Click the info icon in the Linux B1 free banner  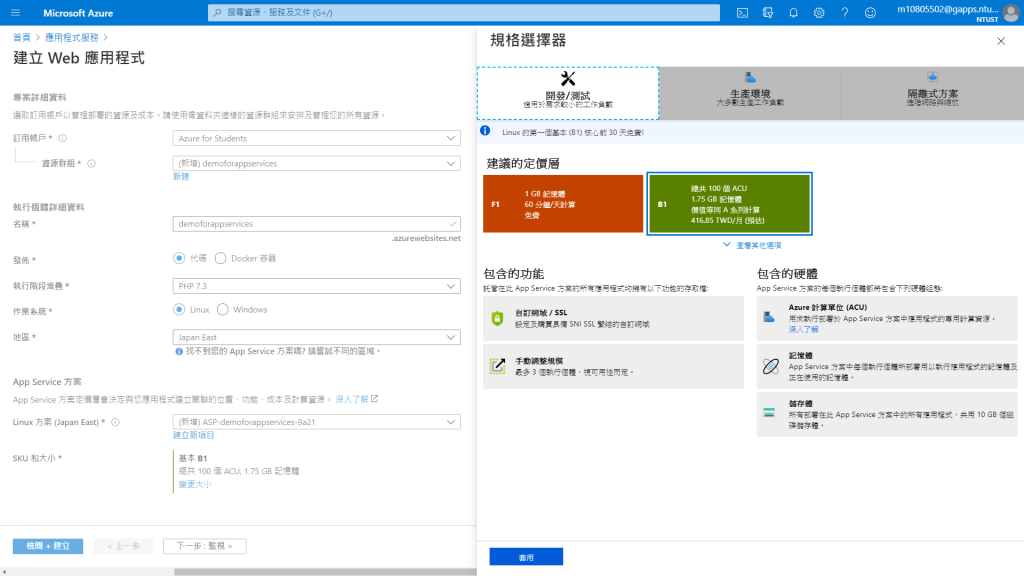pos(485,131)
